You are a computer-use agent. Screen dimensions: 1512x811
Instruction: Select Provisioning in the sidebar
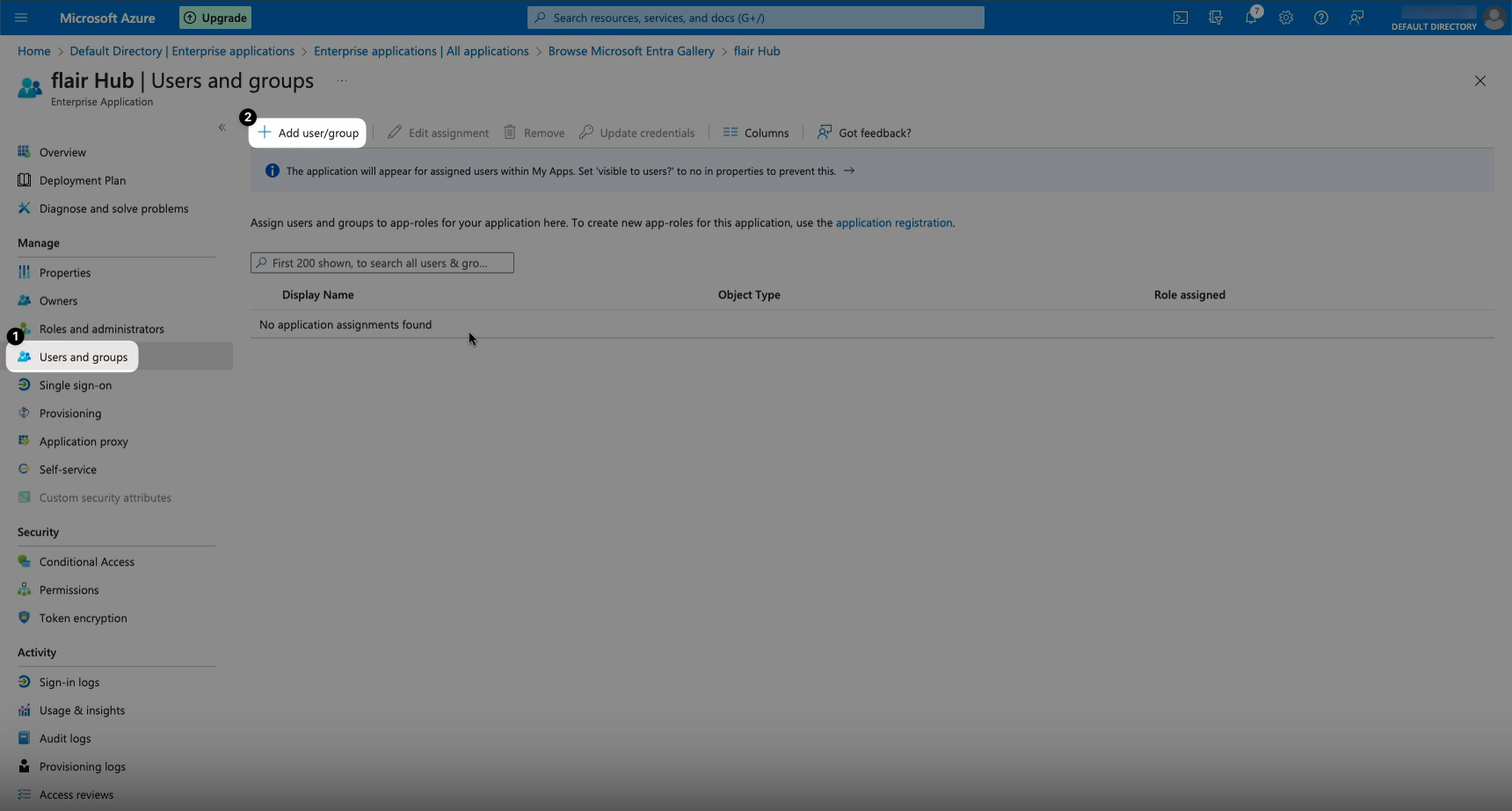69,413
